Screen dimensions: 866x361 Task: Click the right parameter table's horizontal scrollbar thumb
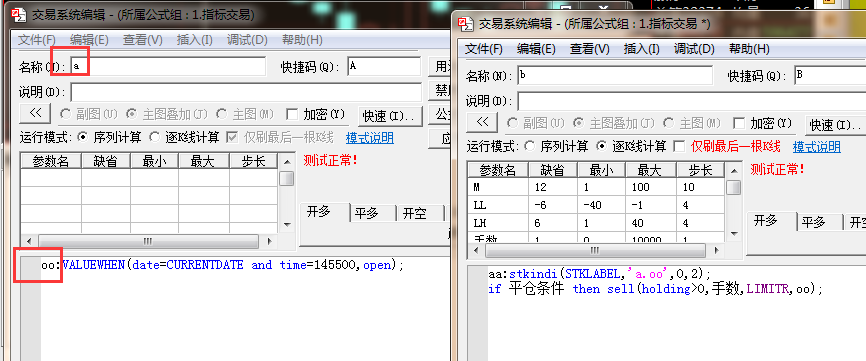[x=594, y=251]
